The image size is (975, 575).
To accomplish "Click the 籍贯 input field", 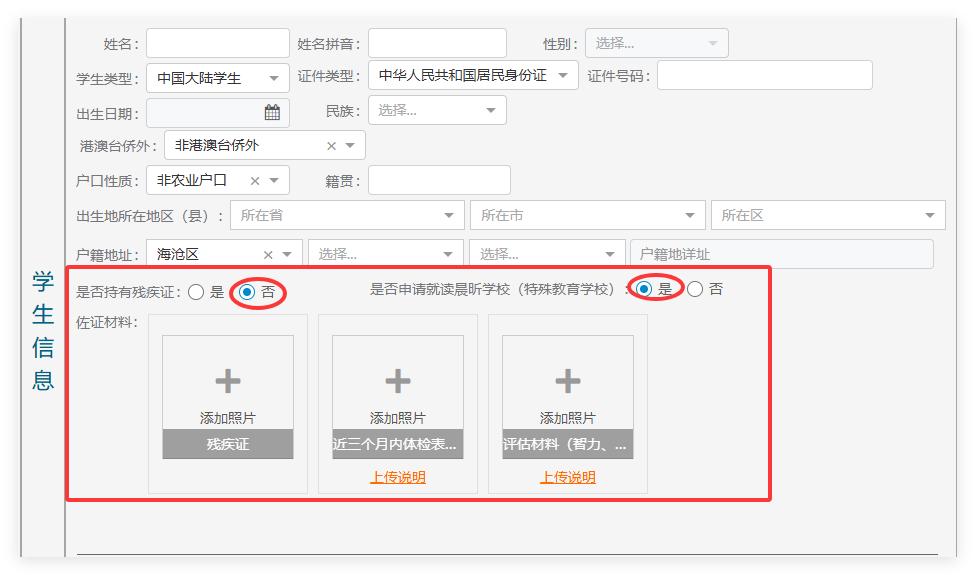I will coord(439,180).
